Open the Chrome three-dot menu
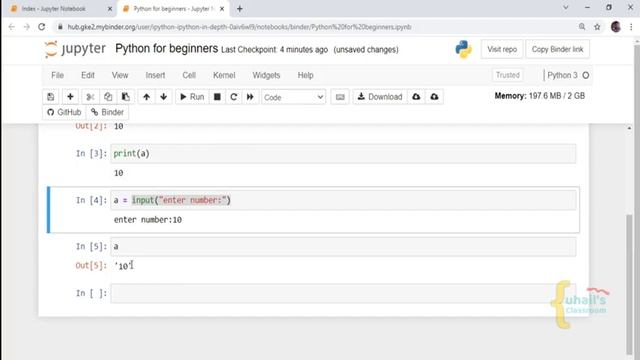 tap(631, 27)
